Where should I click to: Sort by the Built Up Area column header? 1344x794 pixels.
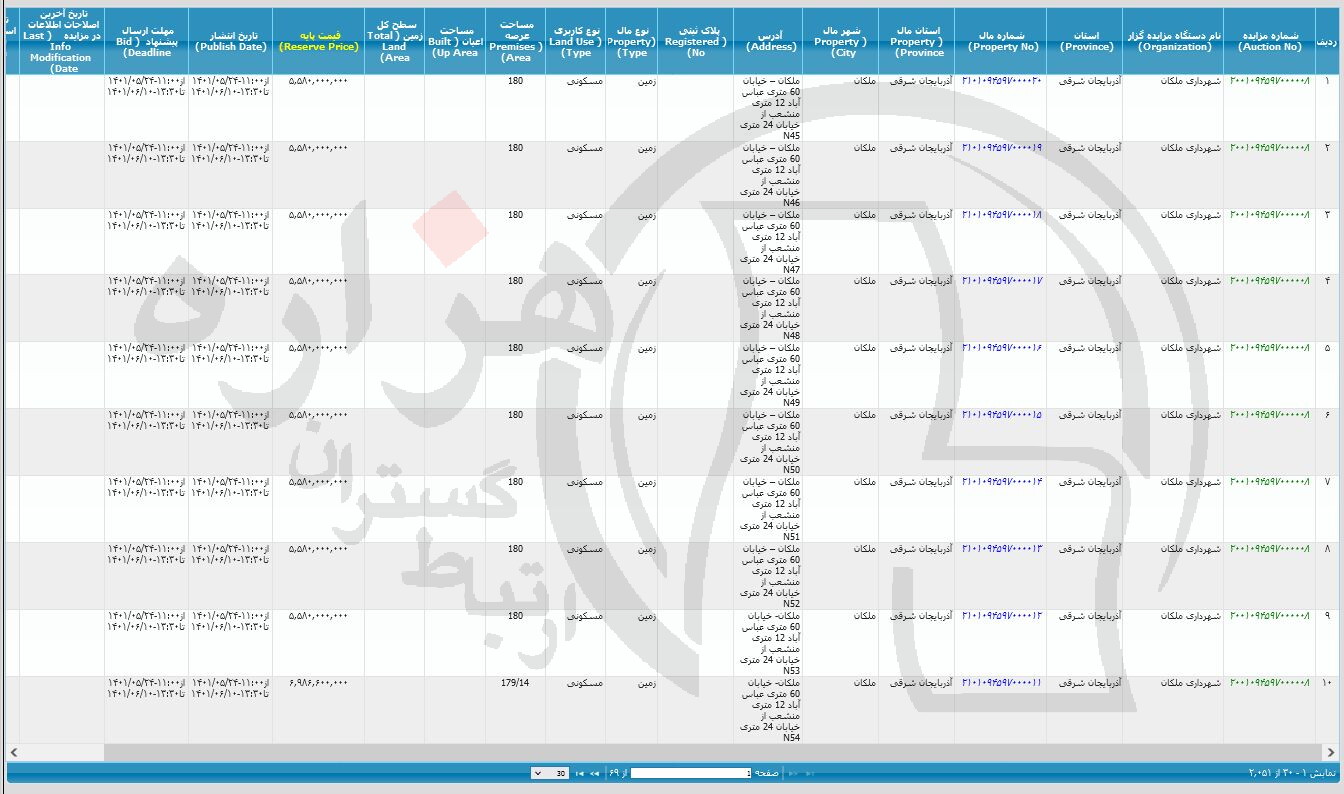point(455,41)
